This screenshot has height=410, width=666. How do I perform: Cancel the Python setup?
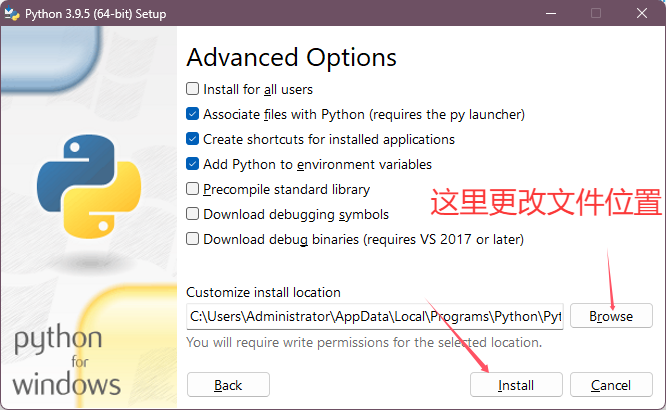[610, 385]
